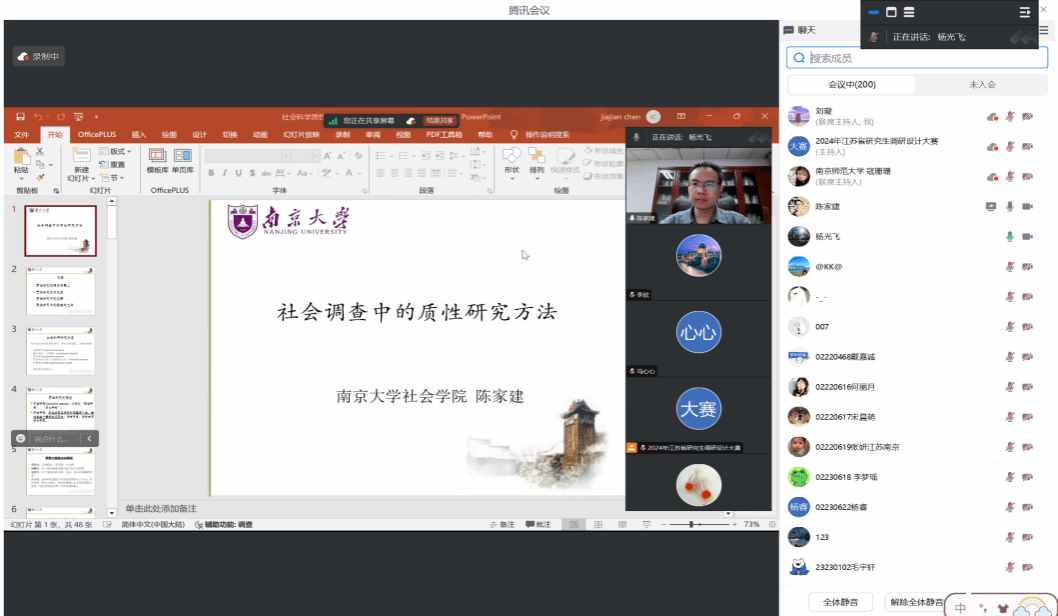Screen dimensions: 1058x616
Task: Open the 文件 File menu
Action: tap(22, 134)
